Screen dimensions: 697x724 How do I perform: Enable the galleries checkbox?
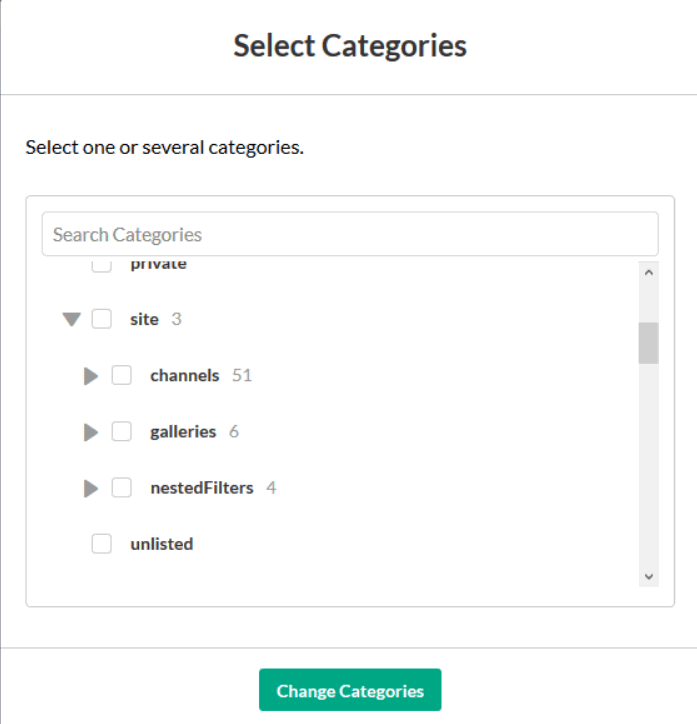(x=122, y=432)
